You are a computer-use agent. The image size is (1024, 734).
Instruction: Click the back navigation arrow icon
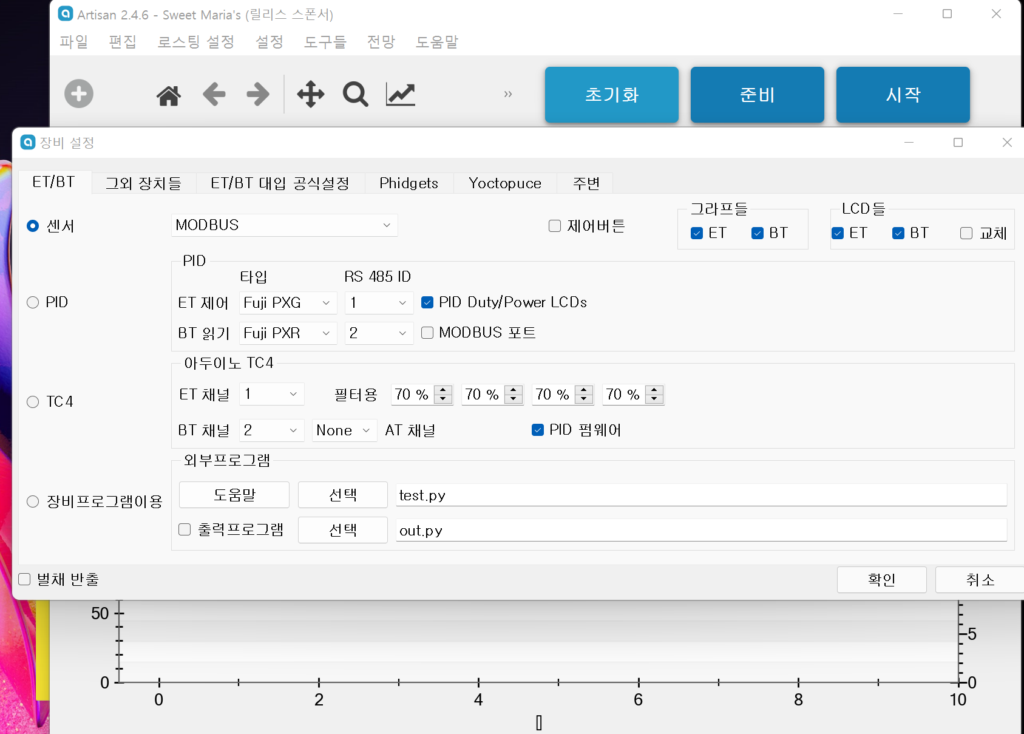tap(213, 94)
